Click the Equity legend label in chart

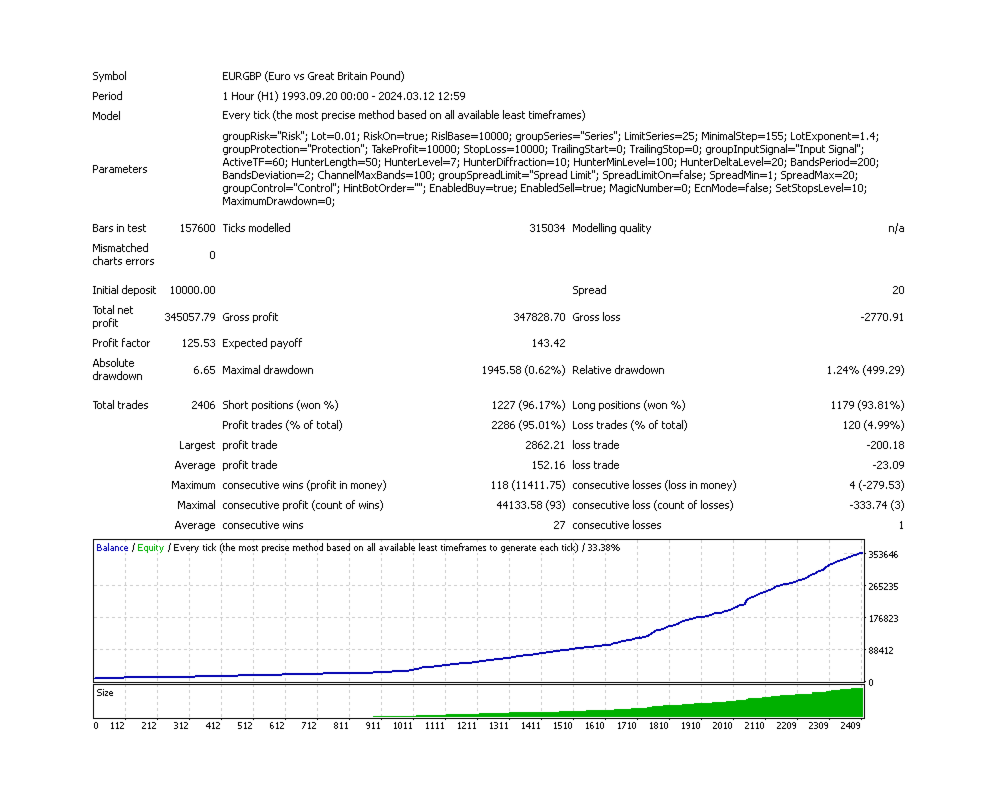(x=151, y=547)
